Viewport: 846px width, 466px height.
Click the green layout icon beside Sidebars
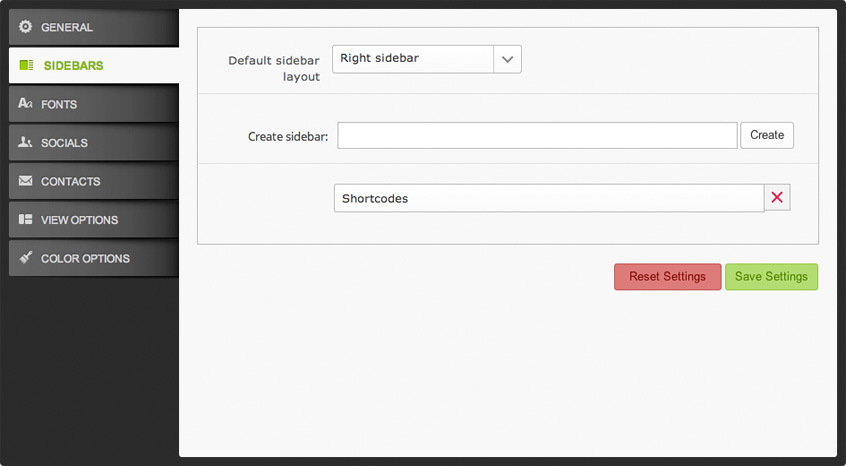coord(27,66)
